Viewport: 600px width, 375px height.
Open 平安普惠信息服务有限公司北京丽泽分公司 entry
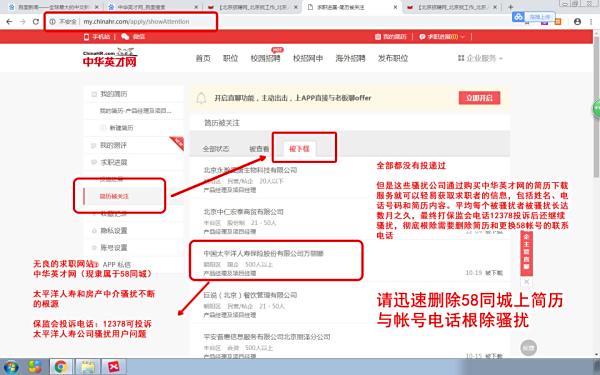267,337
